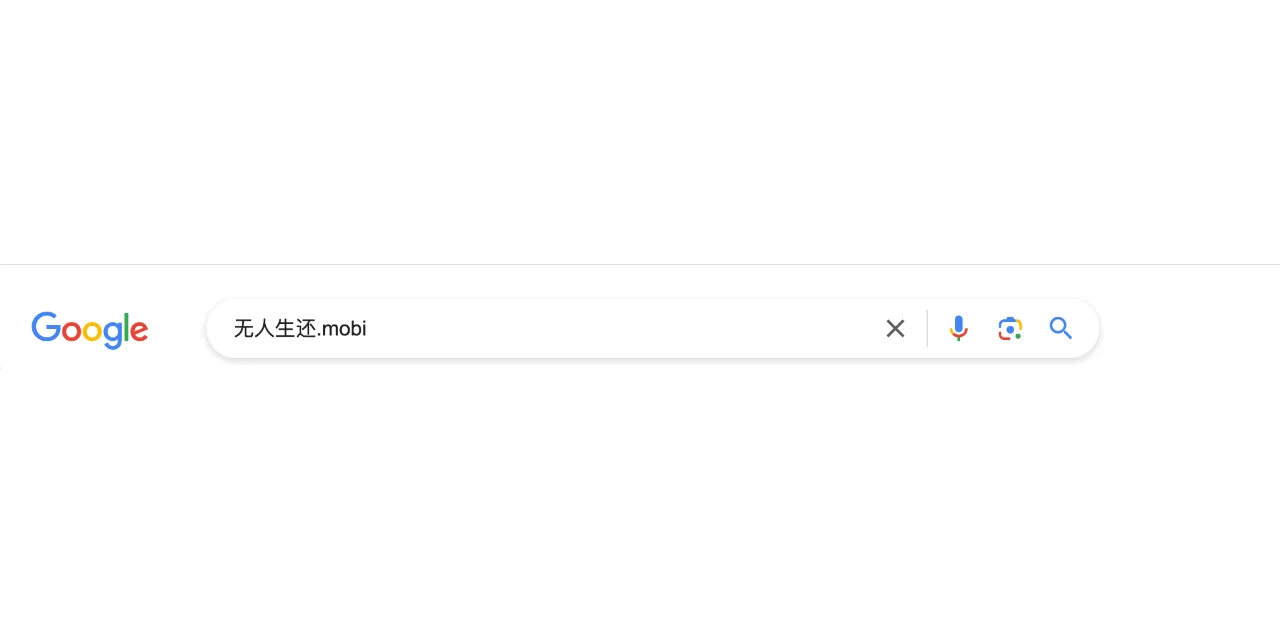Submit search using the blue magnifier icon
The image size is (1280, 640).
point(1061,328)
